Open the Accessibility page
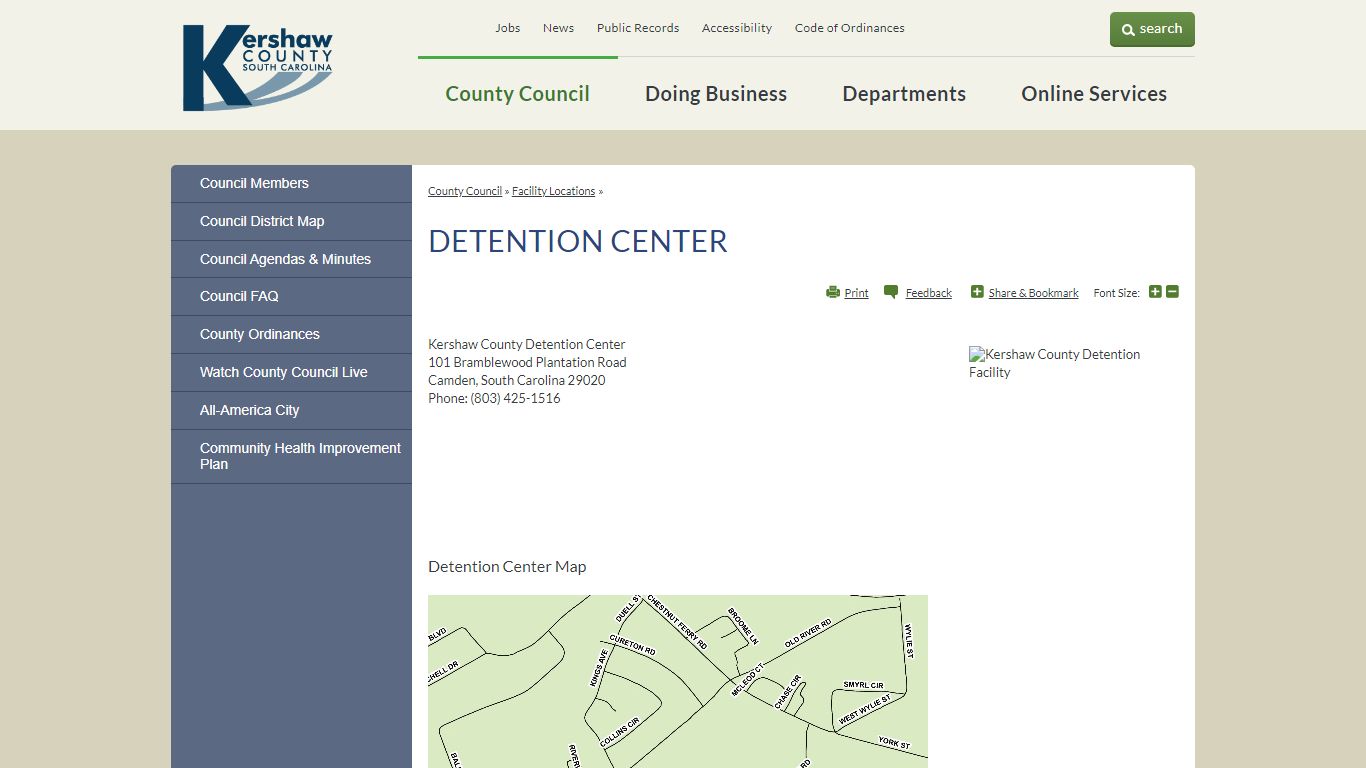The width and height of the screenshot is (1366, 768). pyautogui.click(x=737, y=28)
